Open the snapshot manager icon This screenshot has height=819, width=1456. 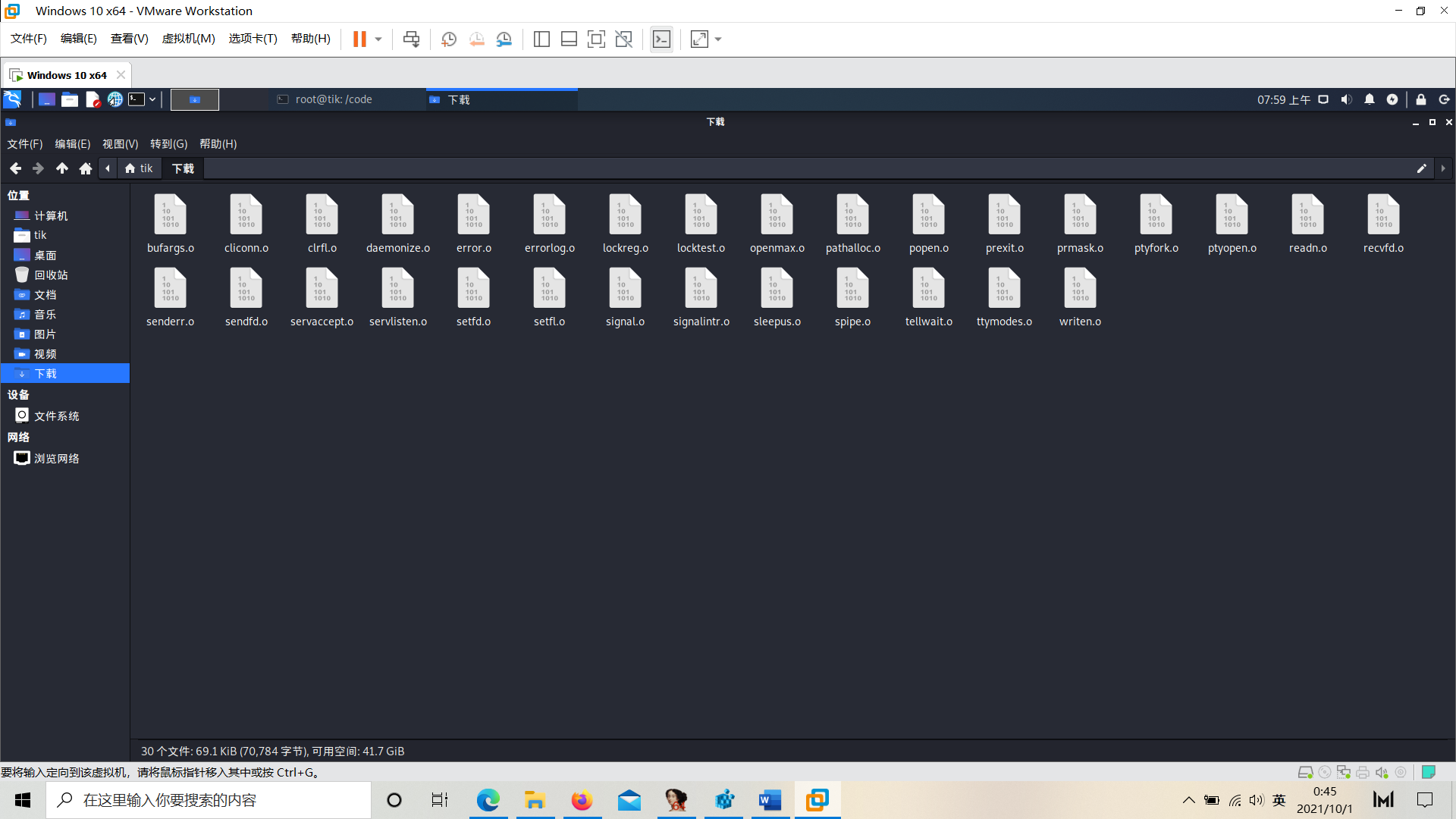(504, 39)
